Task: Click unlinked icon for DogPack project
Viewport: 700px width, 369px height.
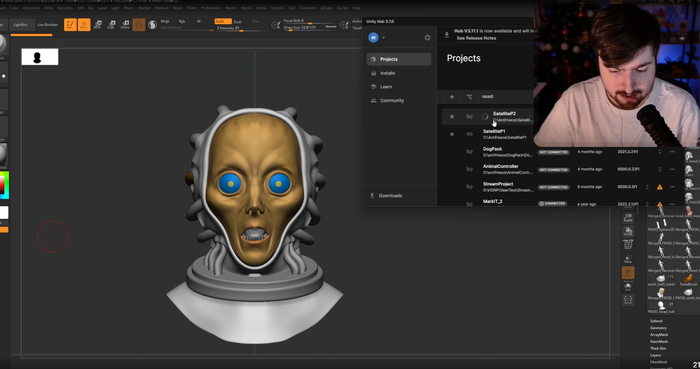Action: [x=469, y=152]
